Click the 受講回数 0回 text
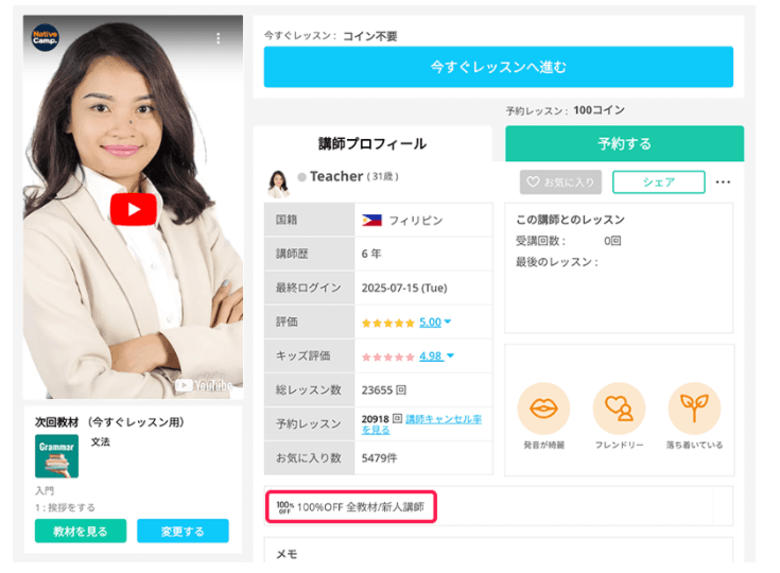The image size is (780, 573). tap(568, 241)
